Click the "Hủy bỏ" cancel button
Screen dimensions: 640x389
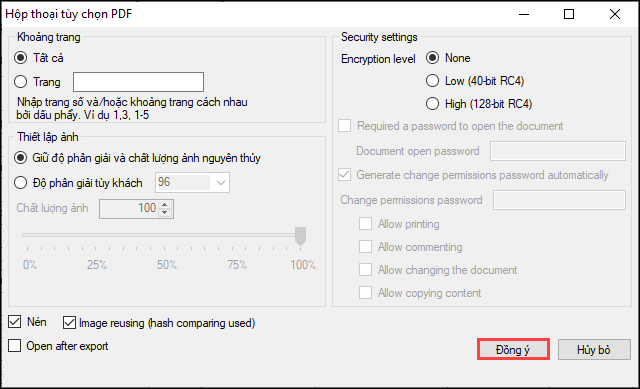coord(594,349)
